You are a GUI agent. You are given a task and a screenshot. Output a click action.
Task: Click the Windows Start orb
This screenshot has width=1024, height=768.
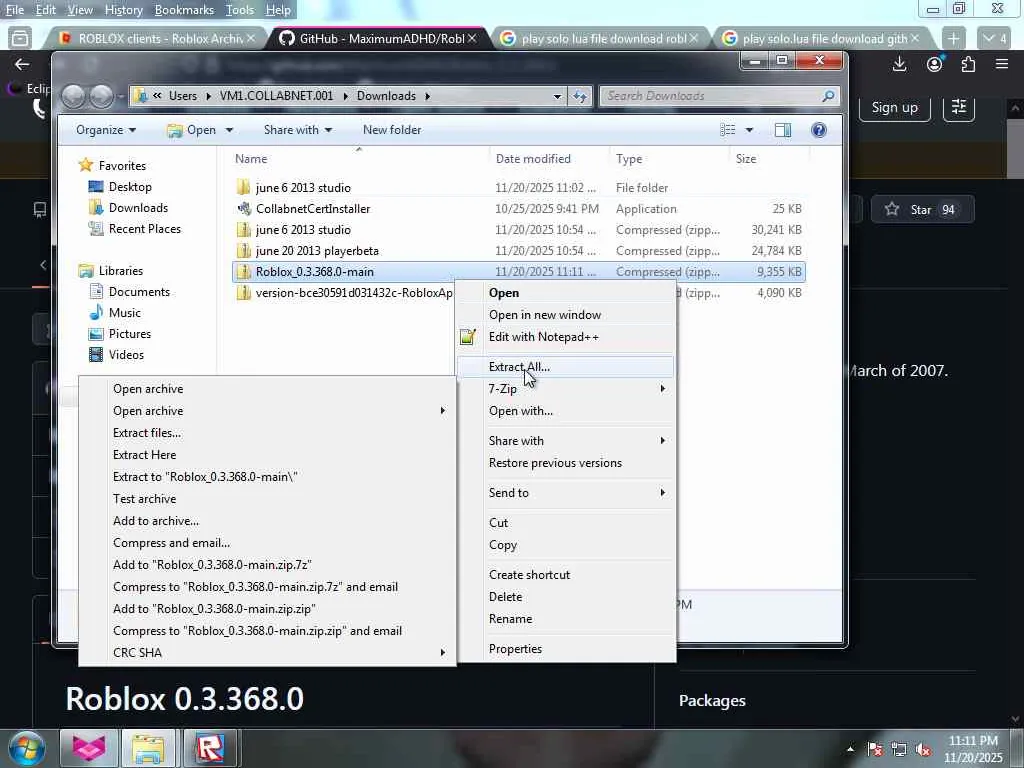tap(26, 748)
